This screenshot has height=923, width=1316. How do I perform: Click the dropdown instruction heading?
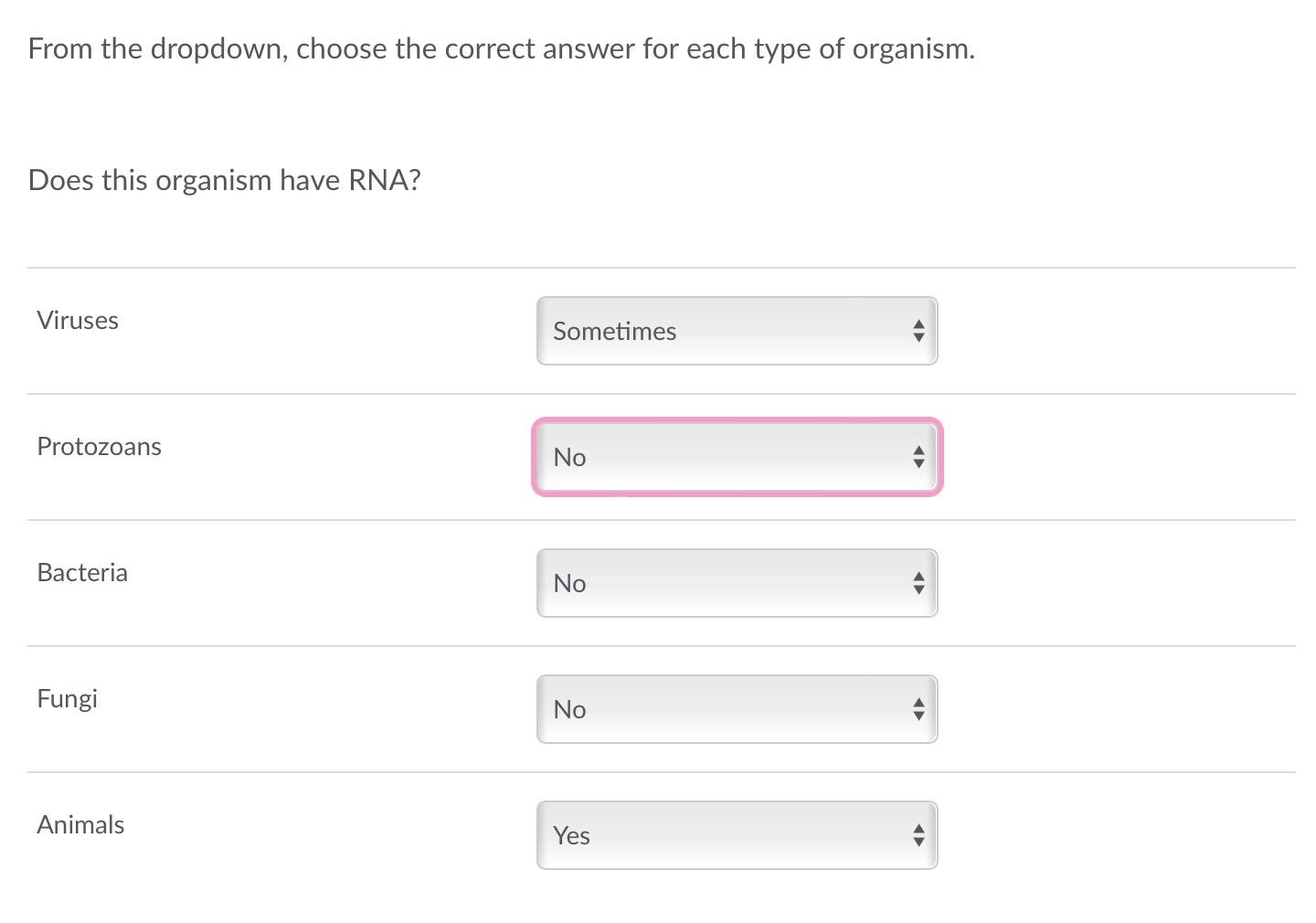501,48
